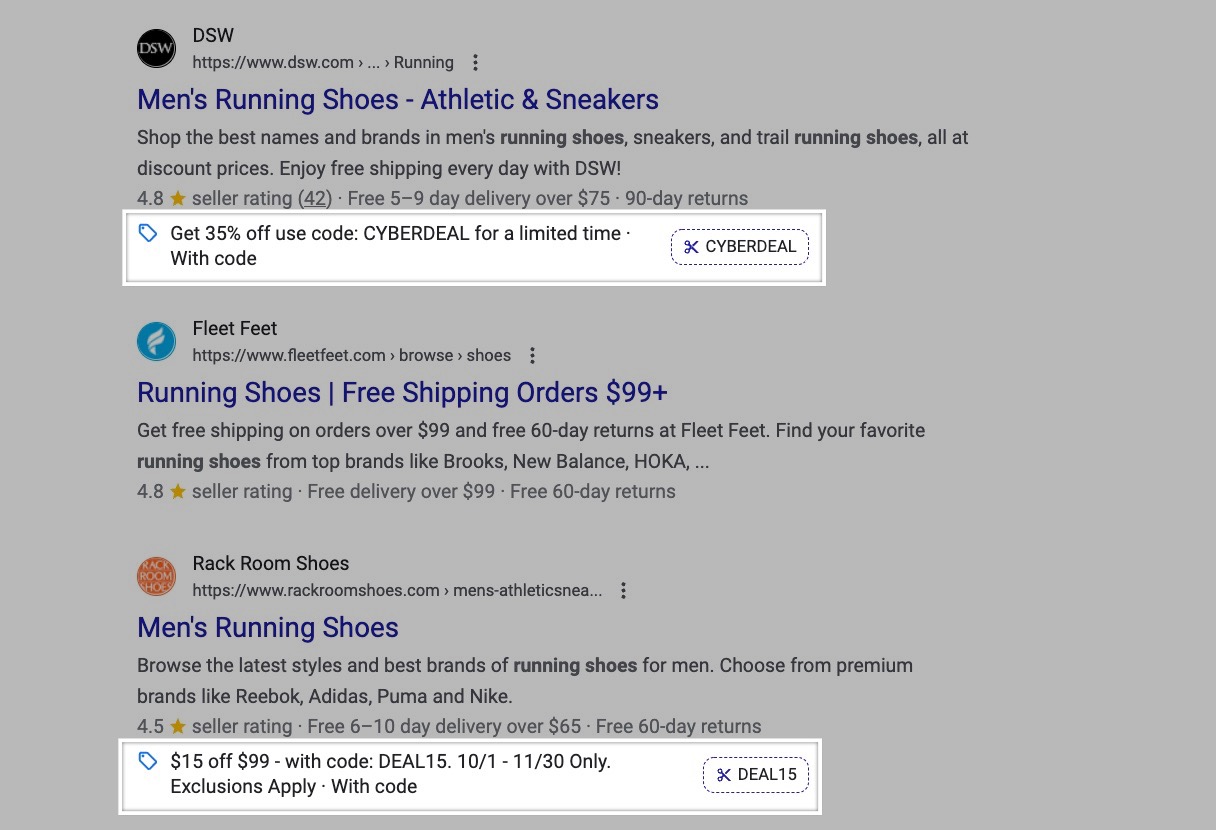Click "Free 5–9 day delivery over $75" text
This screenshot has width=1216, height=830.
(x=479, y=199)
